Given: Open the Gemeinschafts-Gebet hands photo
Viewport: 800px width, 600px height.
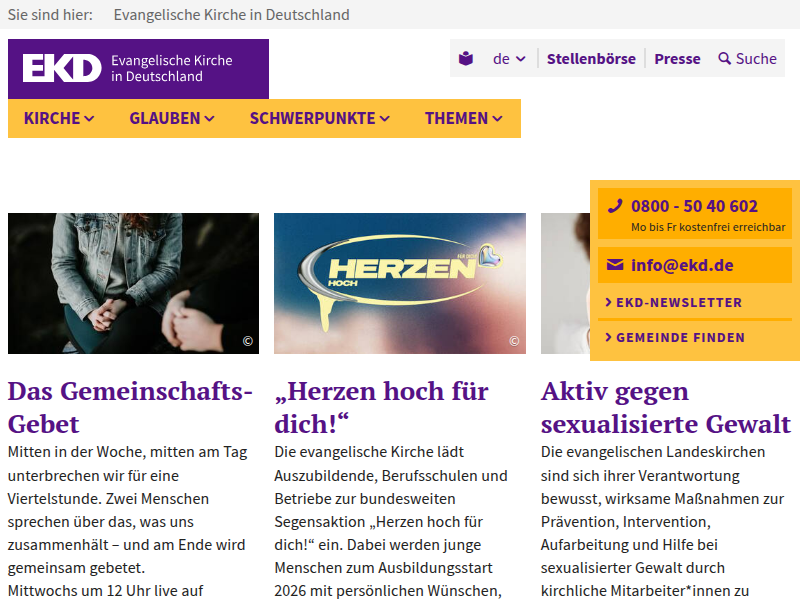Looking at the screenshot, I should (134, 283).
